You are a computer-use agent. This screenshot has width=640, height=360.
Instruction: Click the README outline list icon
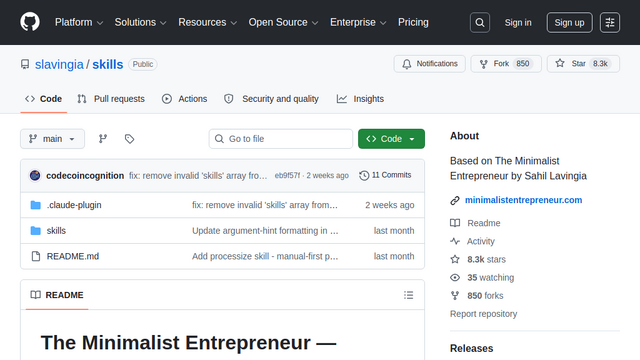(x=408, y=295)
